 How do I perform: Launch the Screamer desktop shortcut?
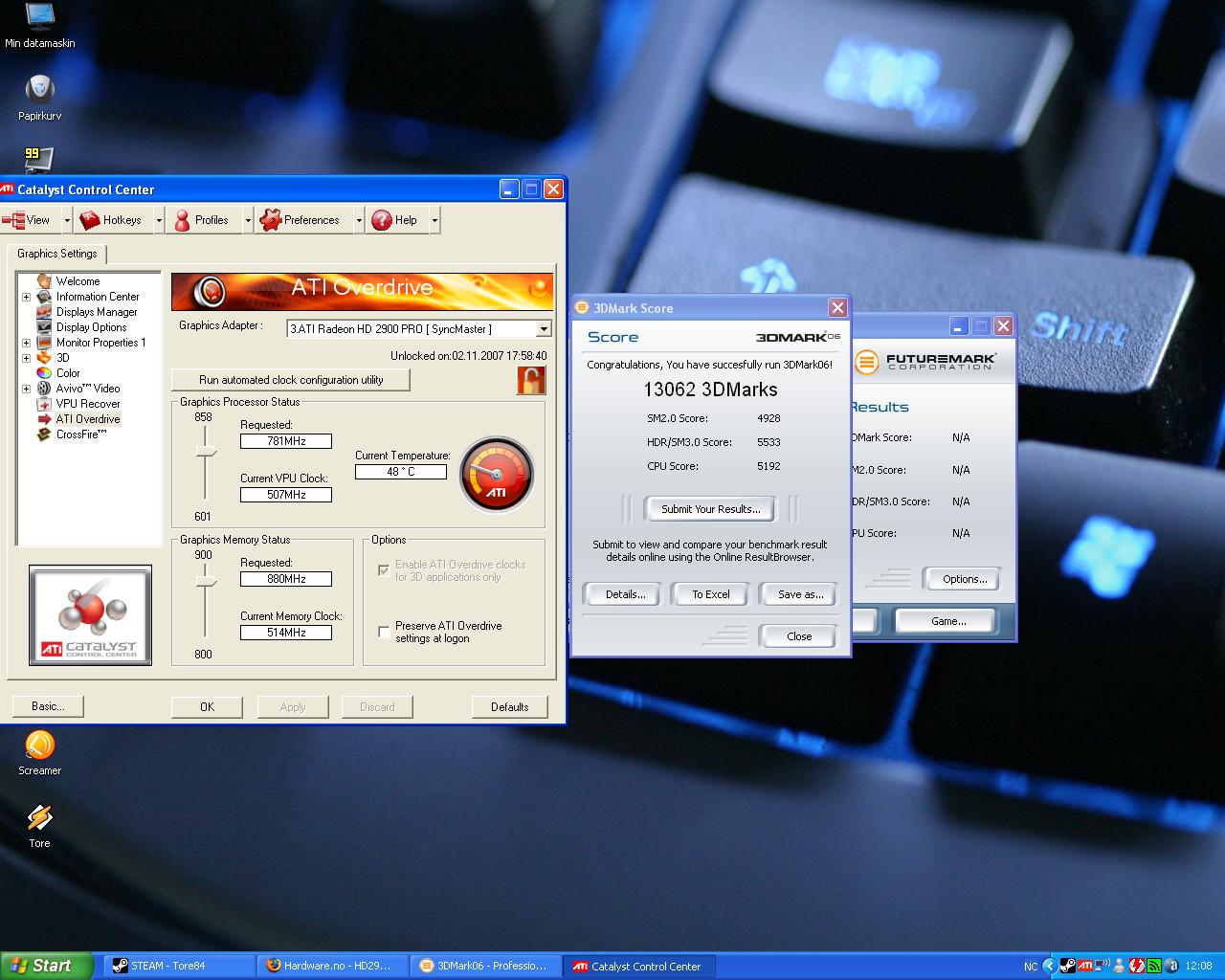39,752
